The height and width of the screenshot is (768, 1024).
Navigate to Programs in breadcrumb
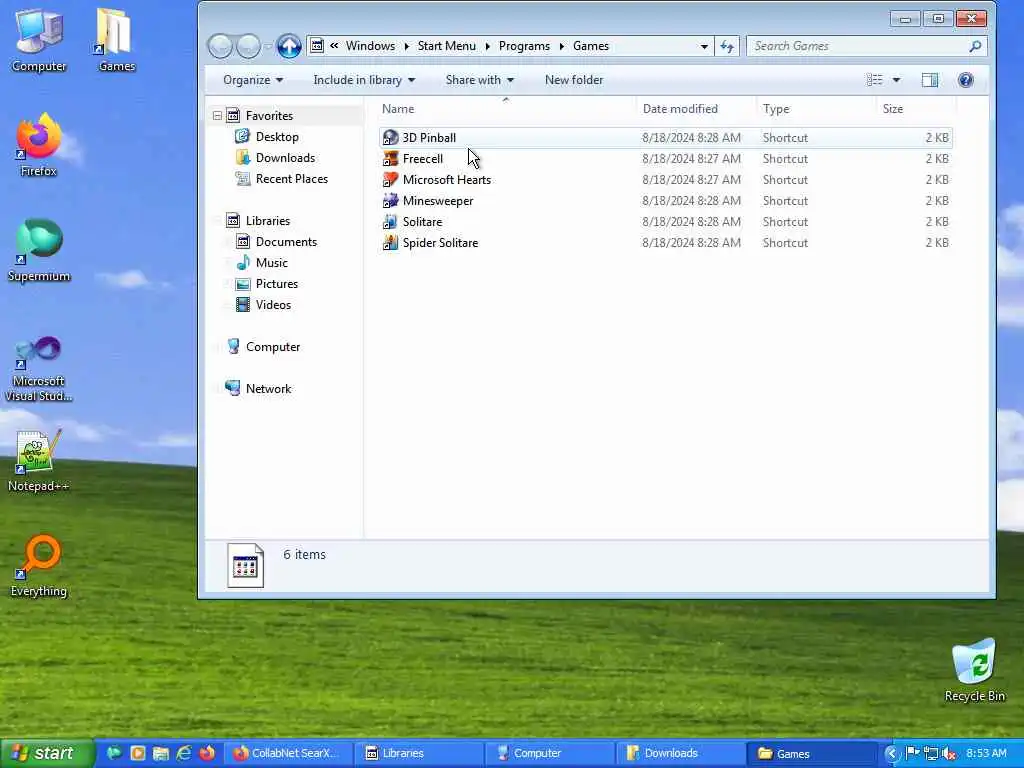tap(524, 46)
